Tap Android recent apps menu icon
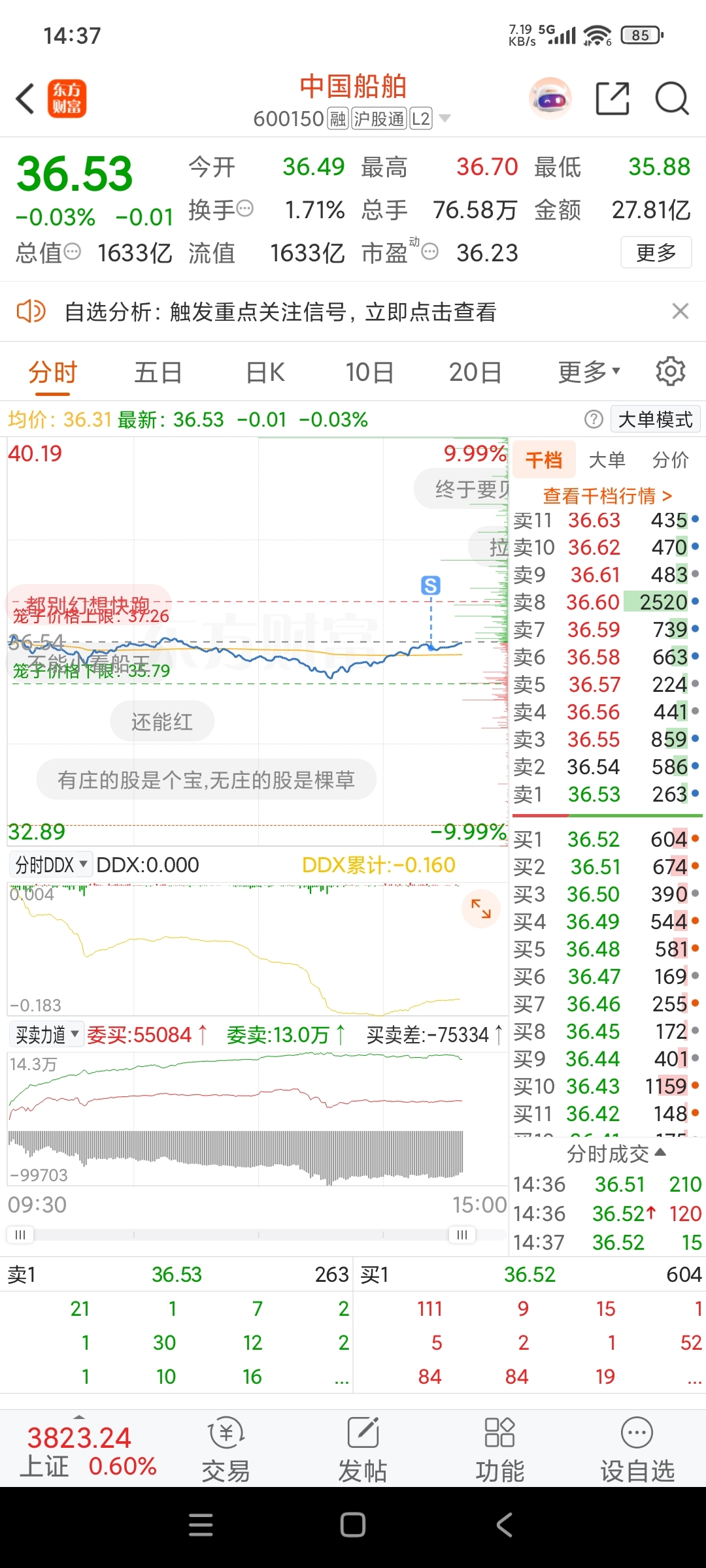 (201, 1524)
